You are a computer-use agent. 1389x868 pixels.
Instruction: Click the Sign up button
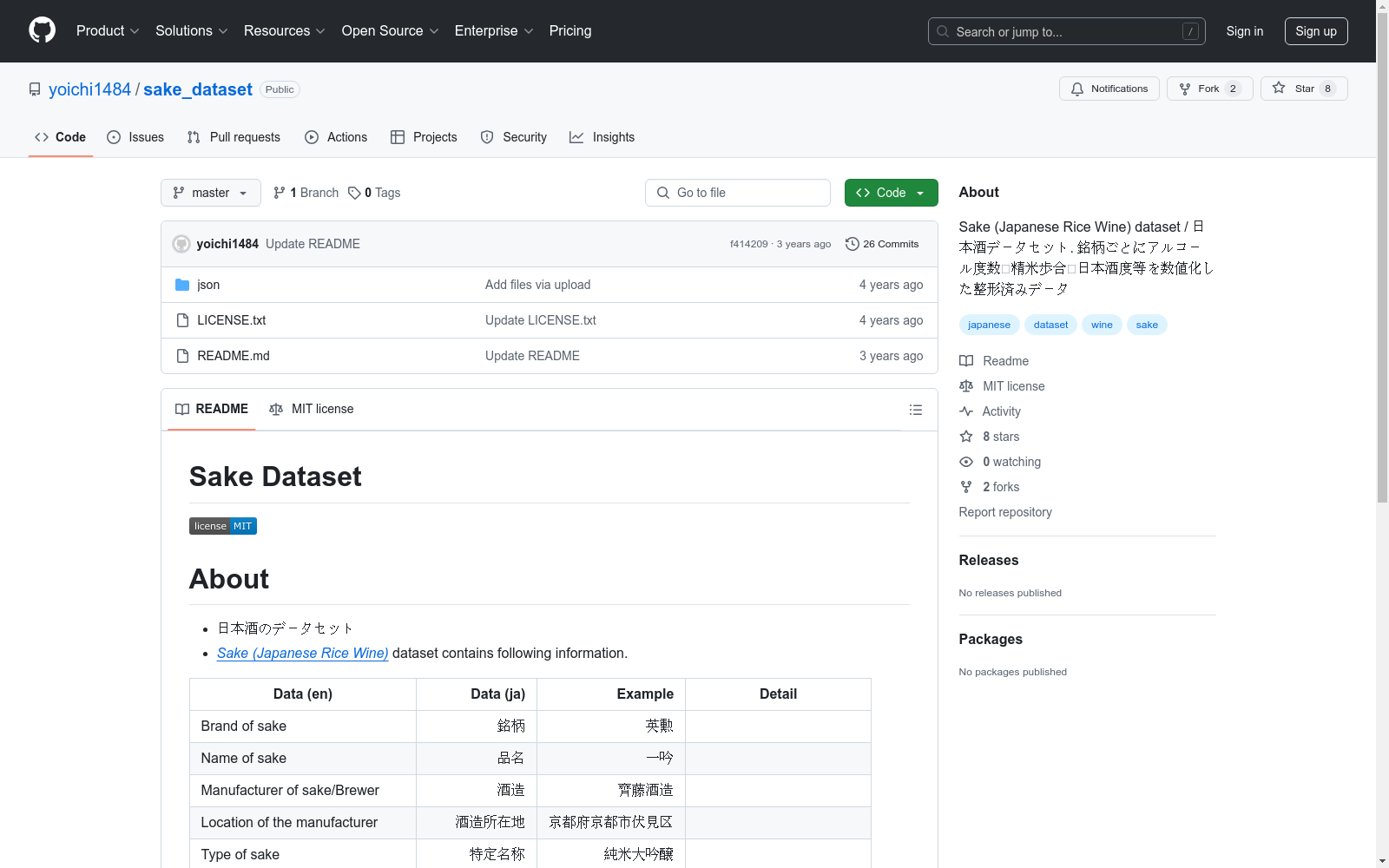(x=1316, y=31)
